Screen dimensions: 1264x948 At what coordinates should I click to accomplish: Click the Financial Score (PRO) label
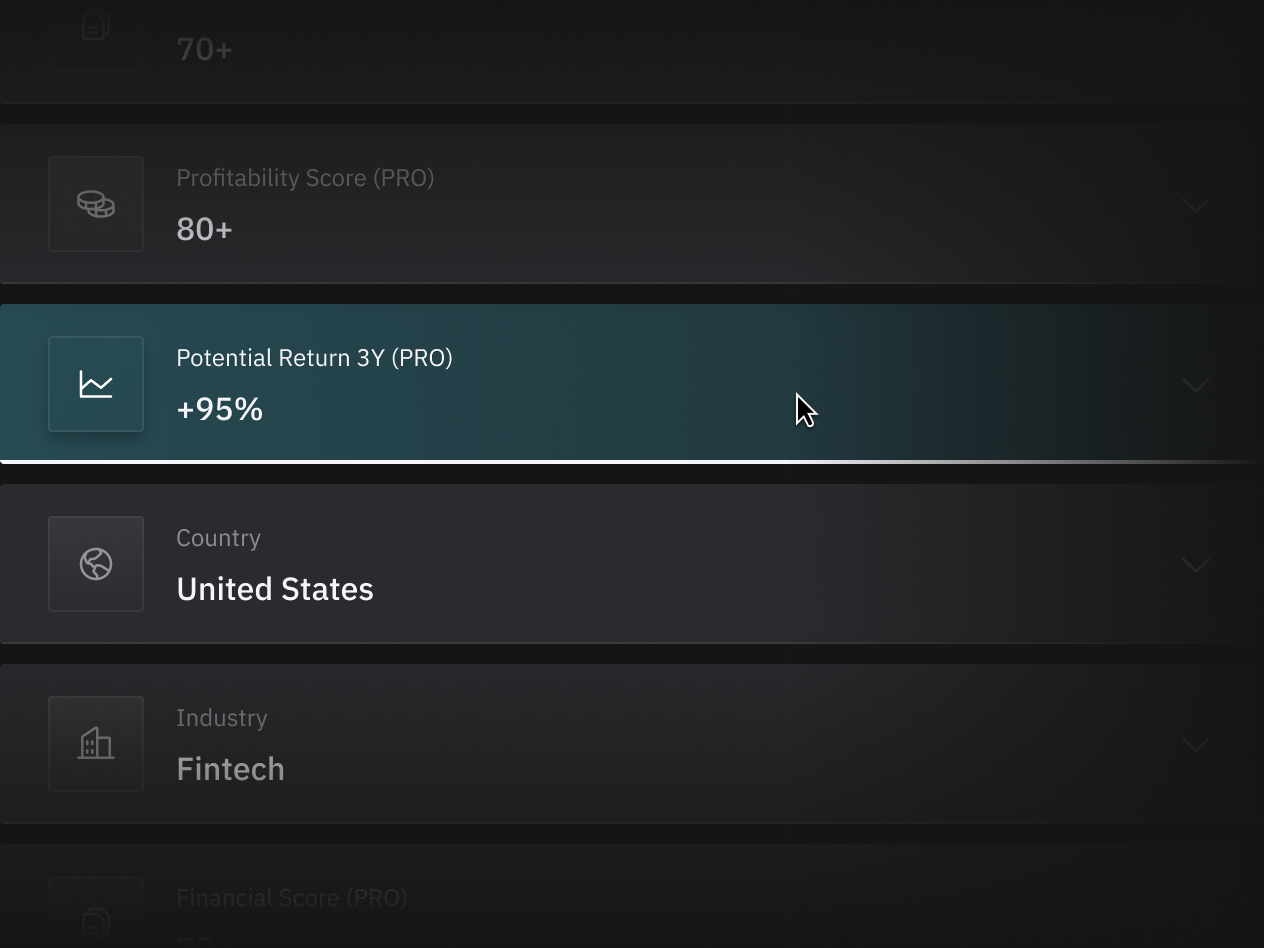tap(292, 898)
